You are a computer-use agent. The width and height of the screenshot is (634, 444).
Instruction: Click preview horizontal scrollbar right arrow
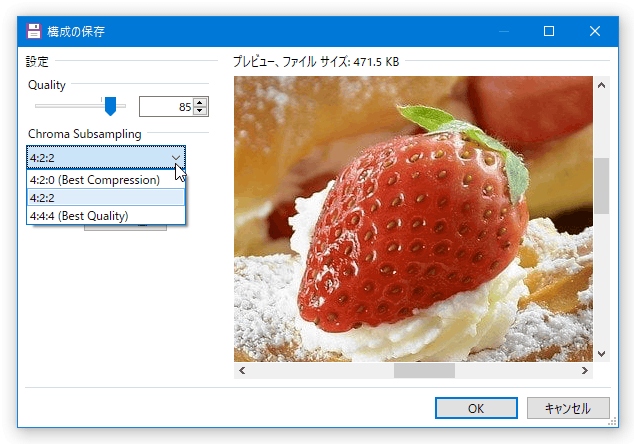[585, 370]
